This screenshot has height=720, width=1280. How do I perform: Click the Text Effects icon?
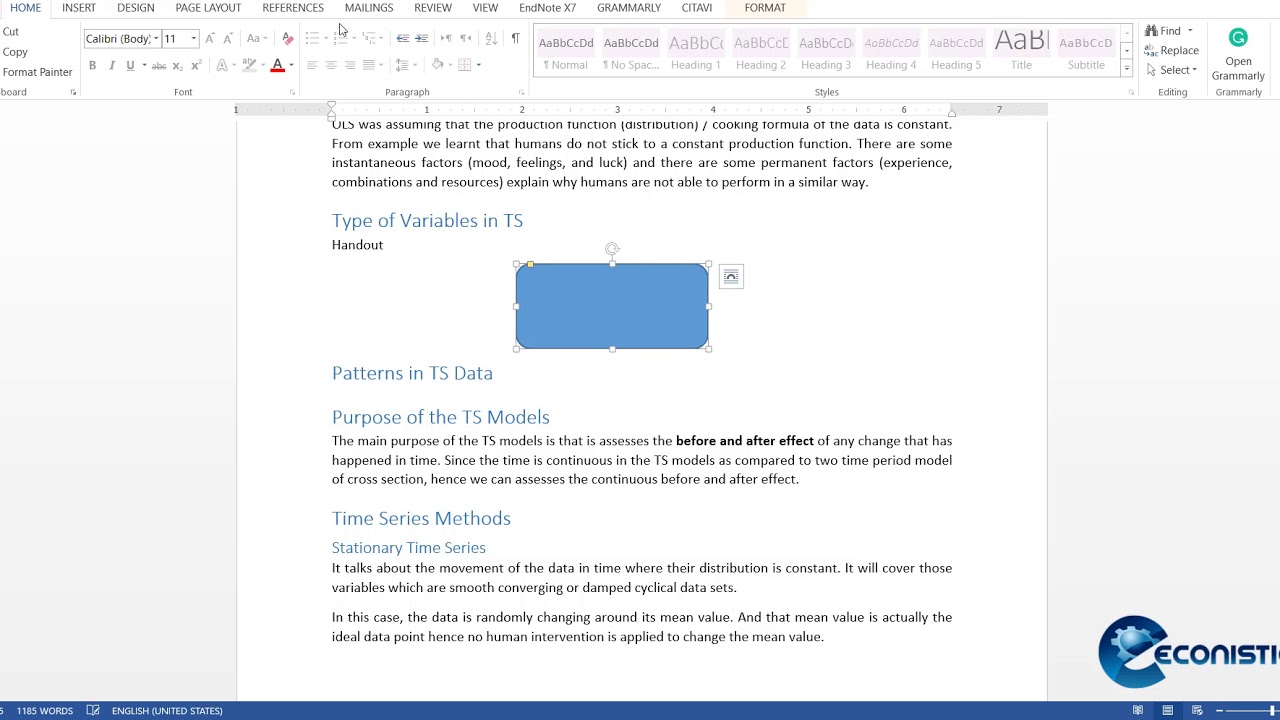(x=222, y=65)
